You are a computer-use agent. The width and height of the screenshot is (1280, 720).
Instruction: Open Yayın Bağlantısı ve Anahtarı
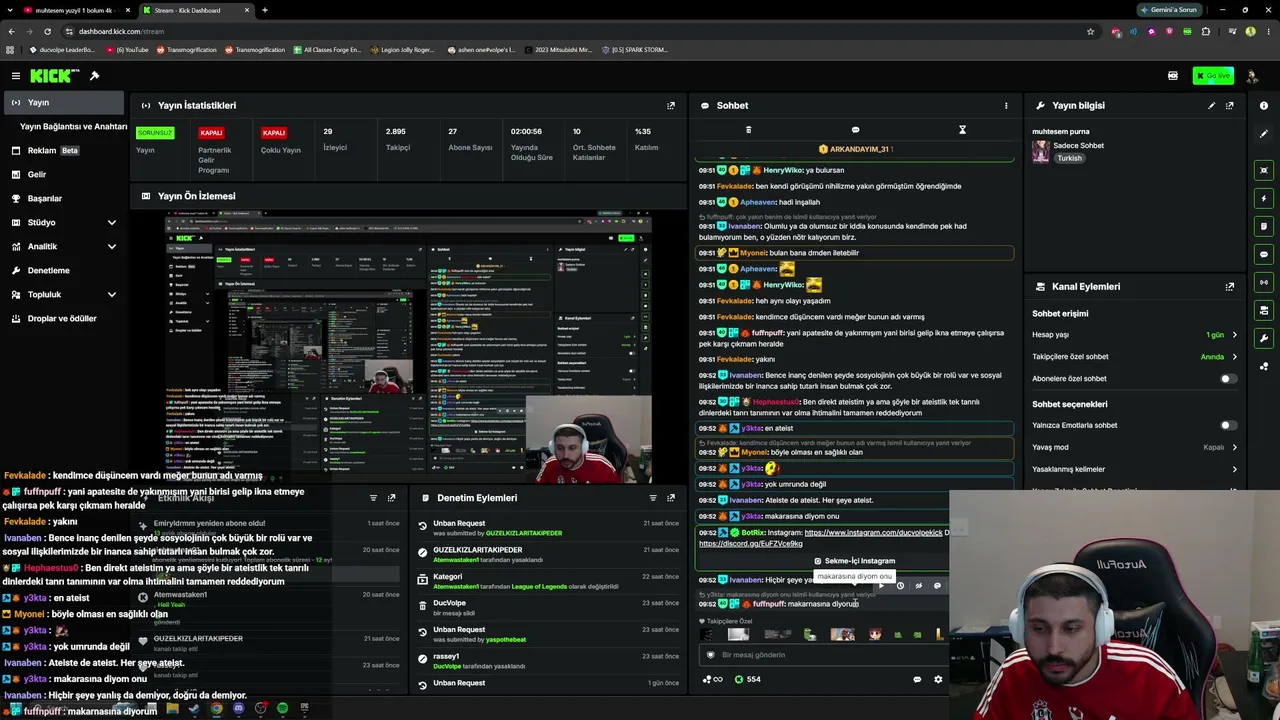tap(73, 127)
